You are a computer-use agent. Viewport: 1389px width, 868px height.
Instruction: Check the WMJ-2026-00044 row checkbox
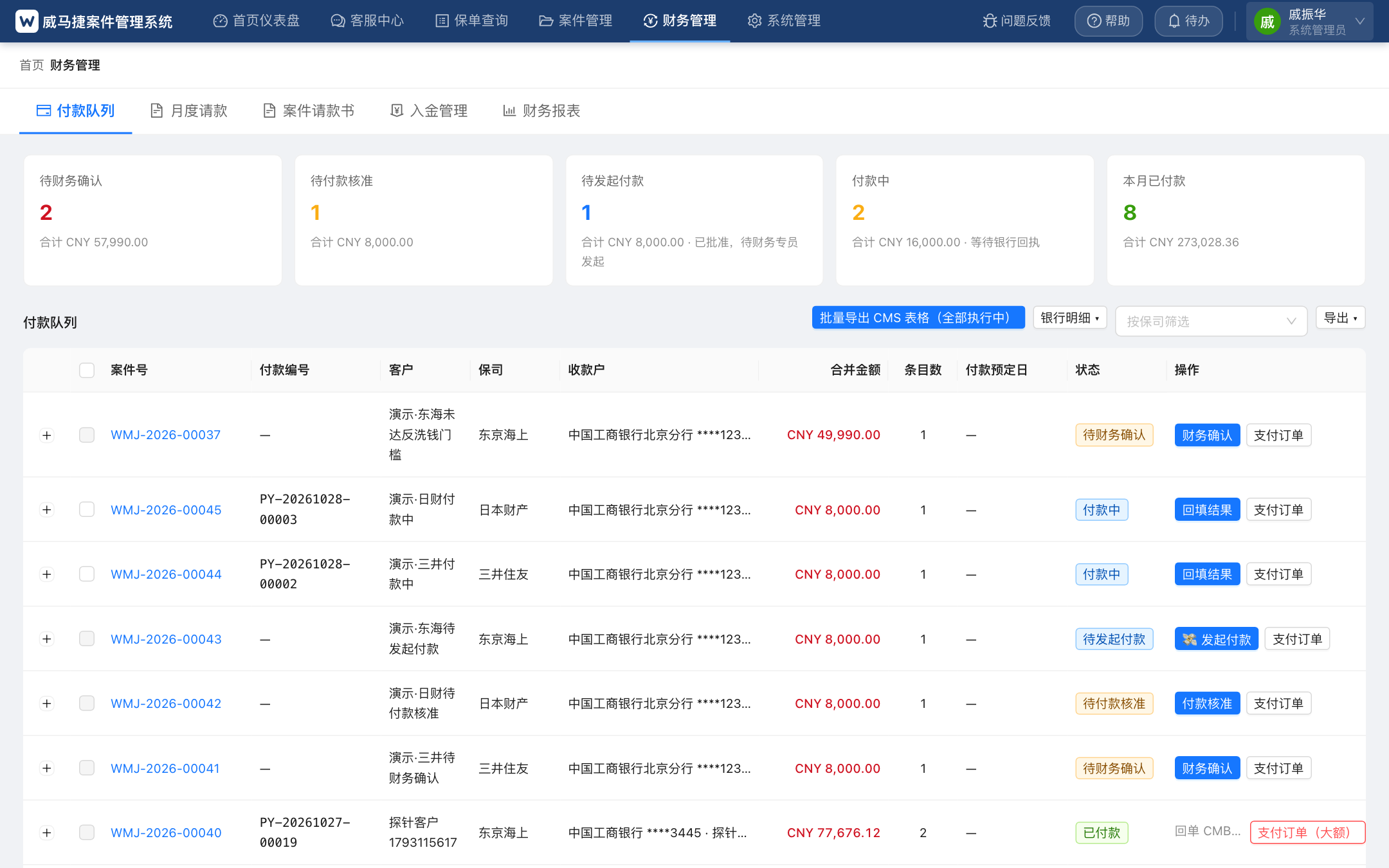click(87, 574)
